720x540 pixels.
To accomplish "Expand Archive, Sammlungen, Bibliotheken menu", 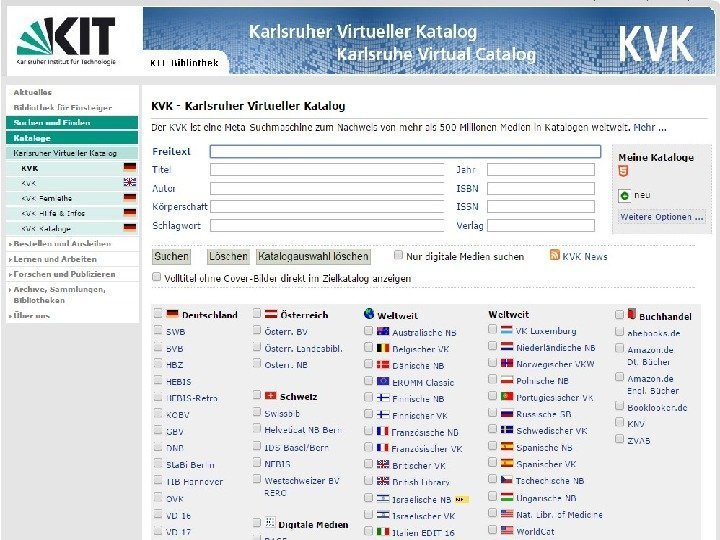I will (60, 295).
